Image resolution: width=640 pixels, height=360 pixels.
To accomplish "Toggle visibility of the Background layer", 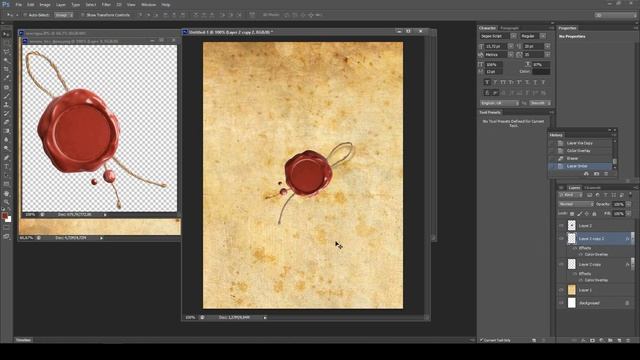I will click(561, 303).
